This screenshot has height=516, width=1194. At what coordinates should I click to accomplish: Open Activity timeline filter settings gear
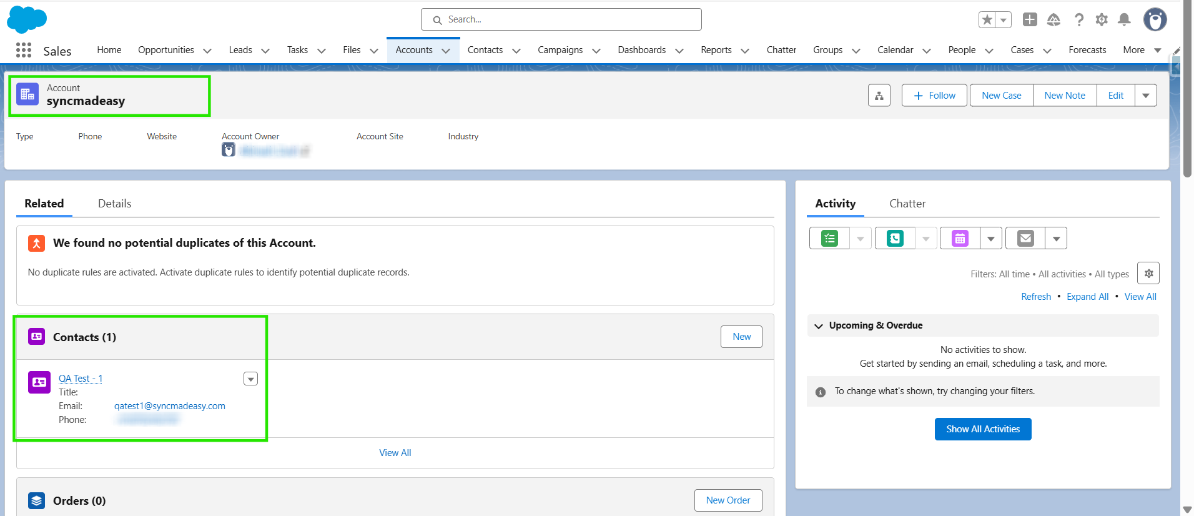(x=1148, y=273)
